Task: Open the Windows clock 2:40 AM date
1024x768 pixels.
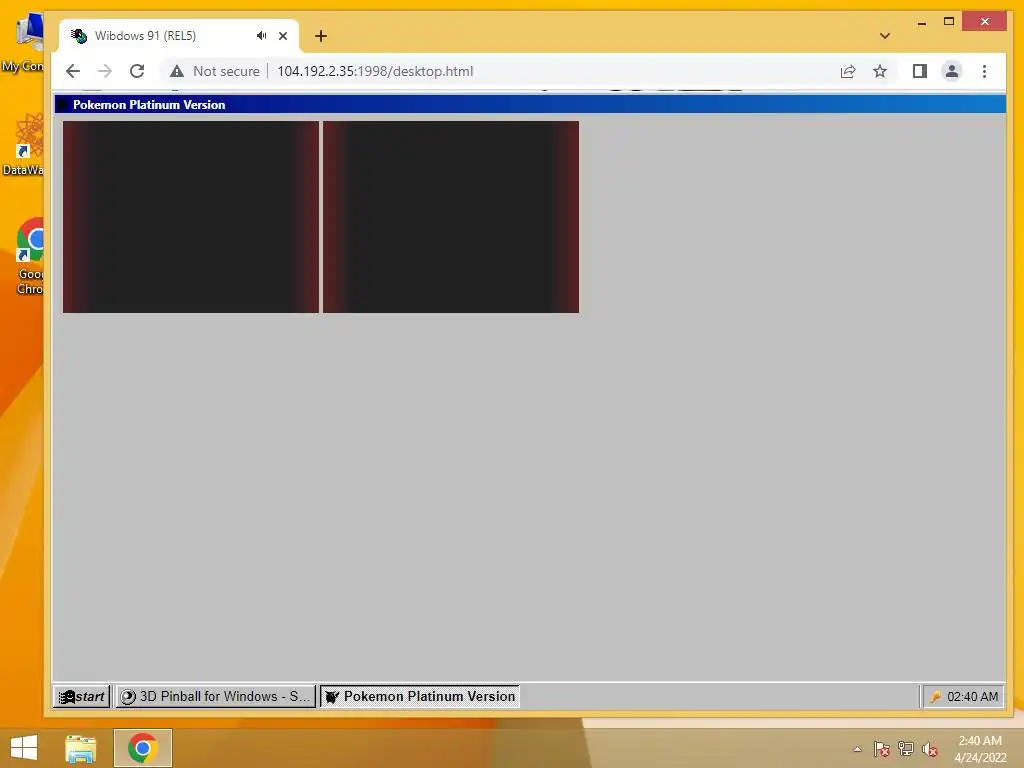Action: [x=980, y=749]
